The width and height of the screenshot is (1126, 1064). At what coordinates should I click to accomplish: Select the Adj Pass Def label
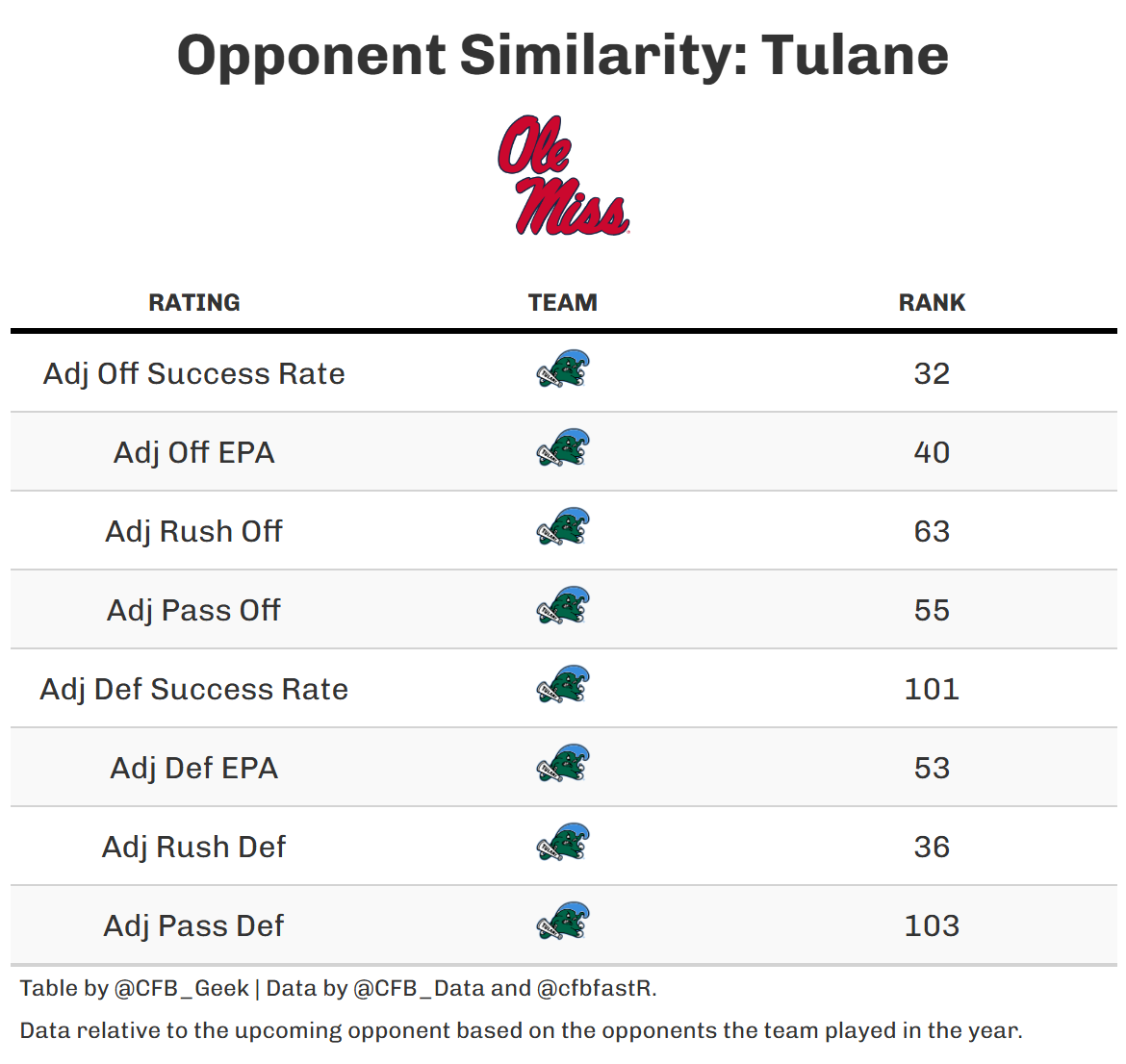(x=194, y=925)
